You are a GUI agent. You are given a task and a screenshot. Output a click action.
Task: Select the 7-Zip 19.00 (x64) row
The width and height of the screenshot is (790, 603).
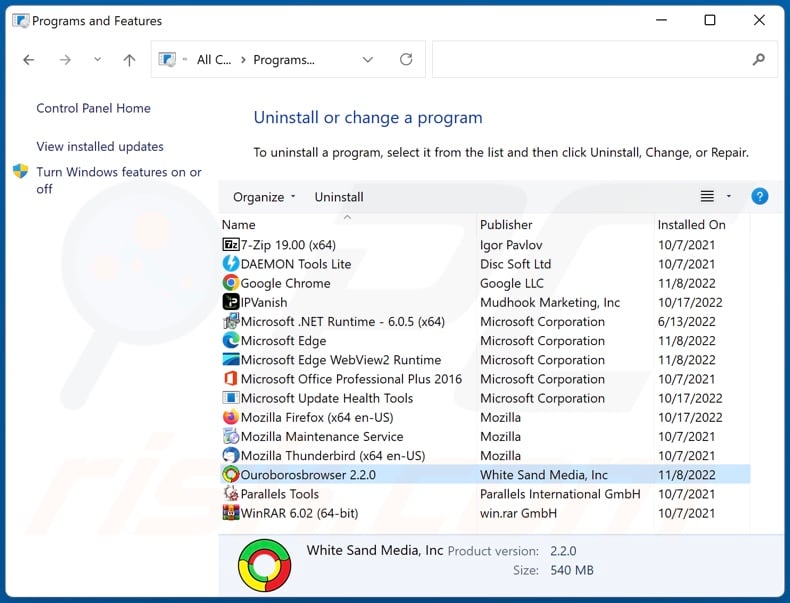pyautogui.click(x=486, y=245)
